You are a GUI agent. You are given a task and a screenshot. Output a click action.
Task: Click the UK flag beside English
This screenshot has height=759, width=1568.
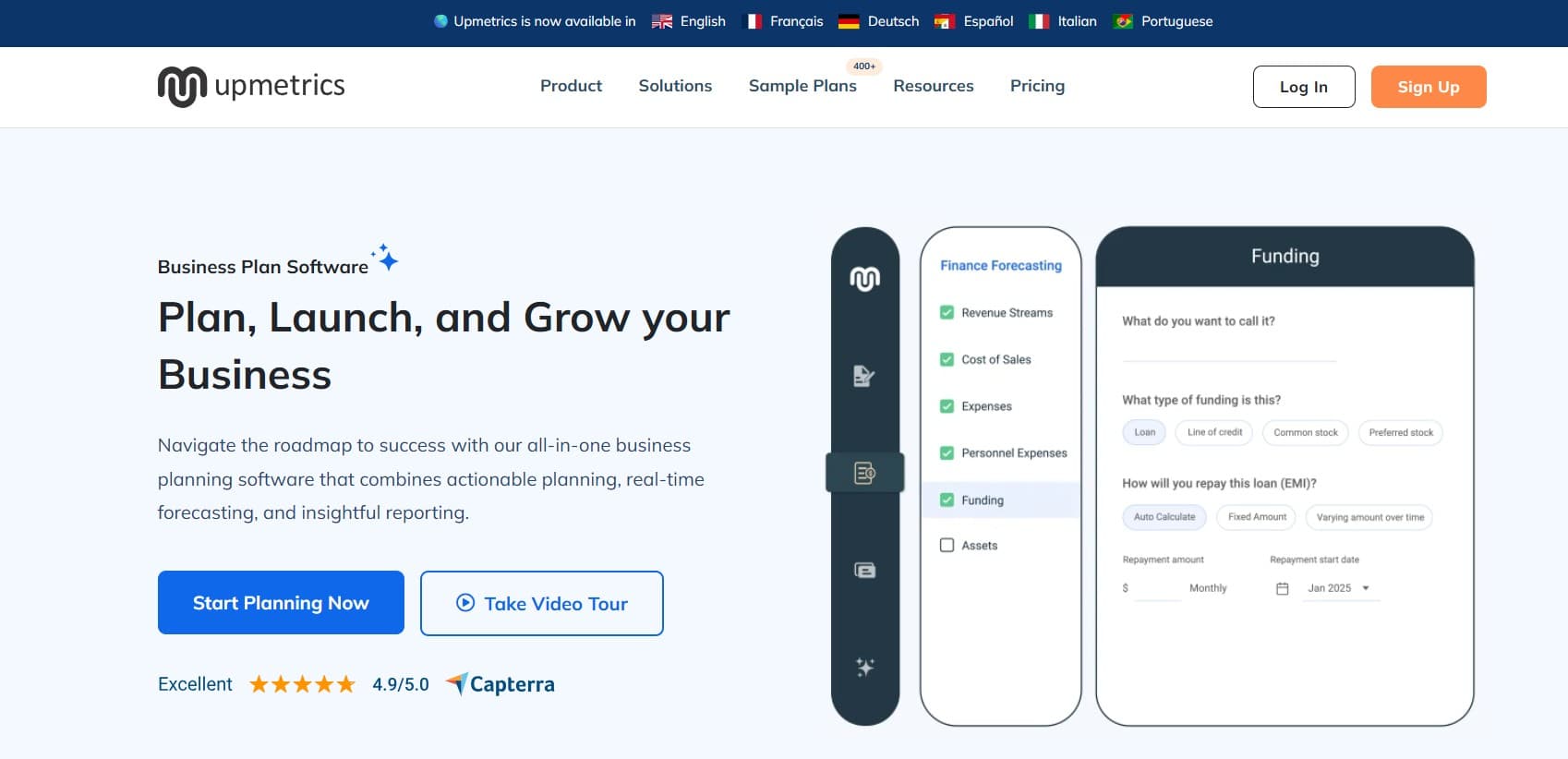[x=662, y=21]
